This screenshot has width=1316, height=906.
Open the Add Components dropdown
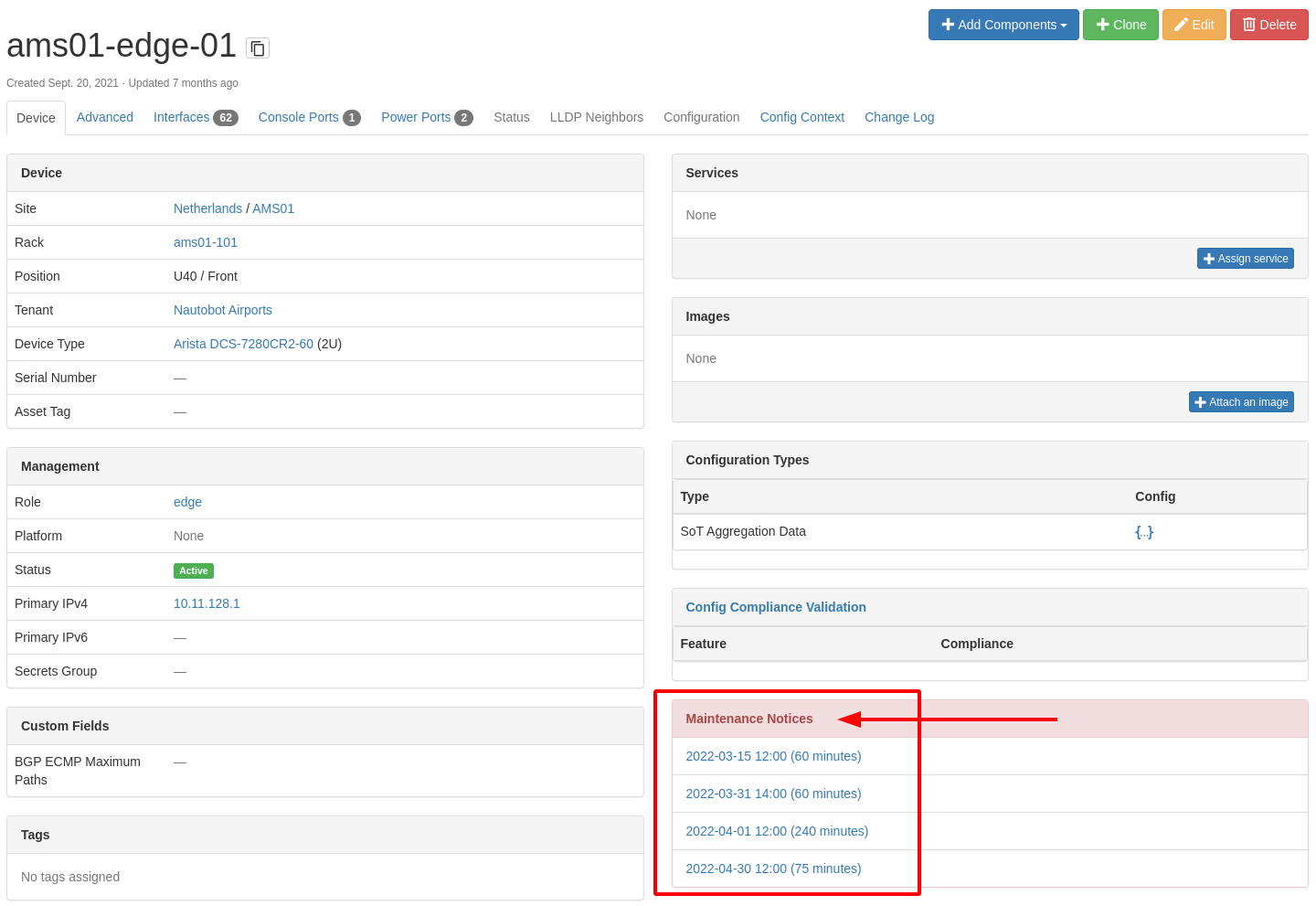pos(1003,25)
